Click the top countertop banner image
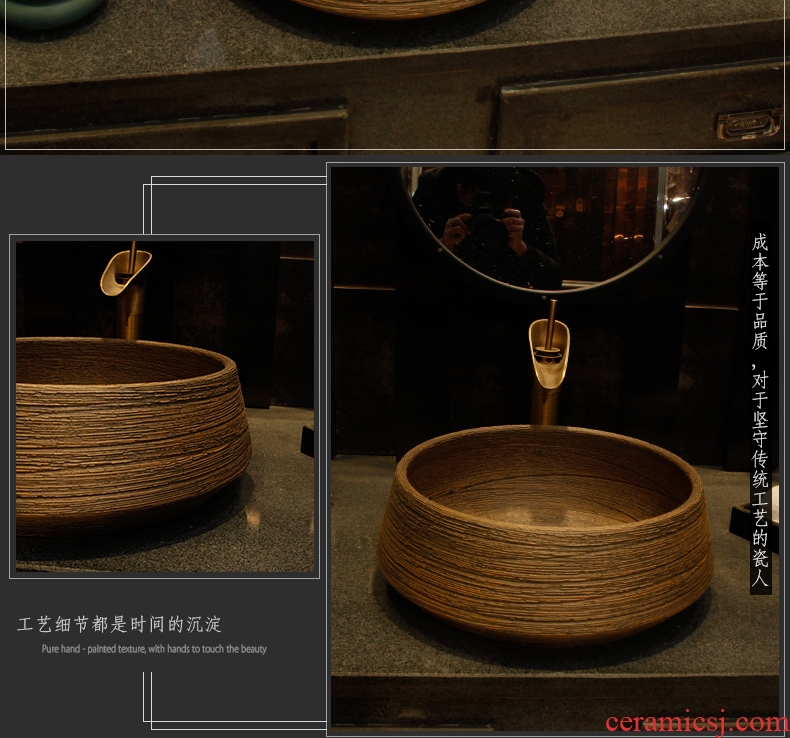This screenshot has width=790, height=738. pyautogui.click(x=395, y=75)
